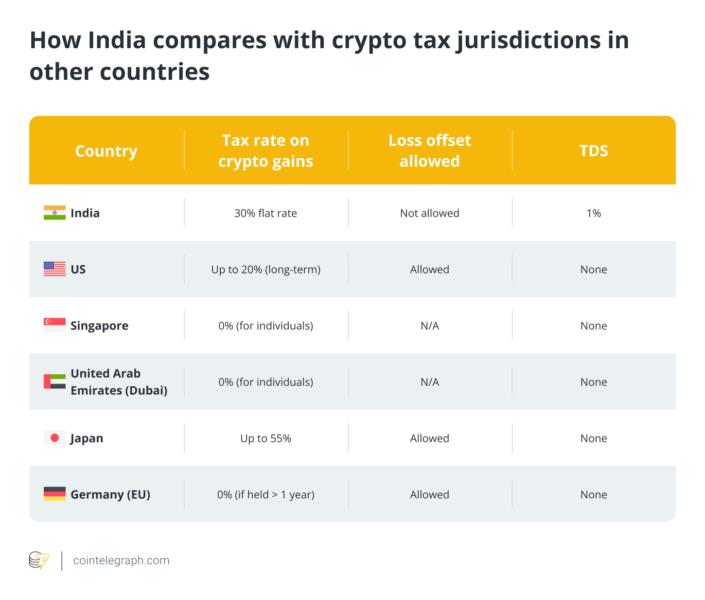
Task: Click India's Not allowed loss offset cell
Action: tap(430, 213)
